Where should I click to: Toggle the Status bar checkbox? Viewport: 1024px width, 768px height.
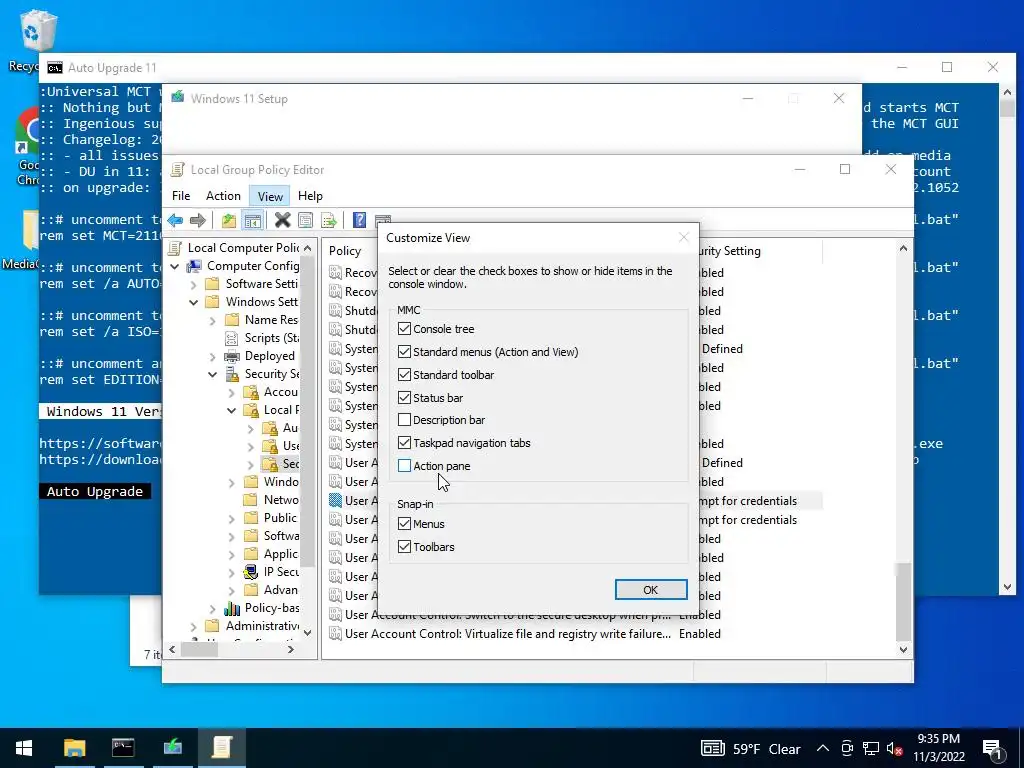point(404,398)
